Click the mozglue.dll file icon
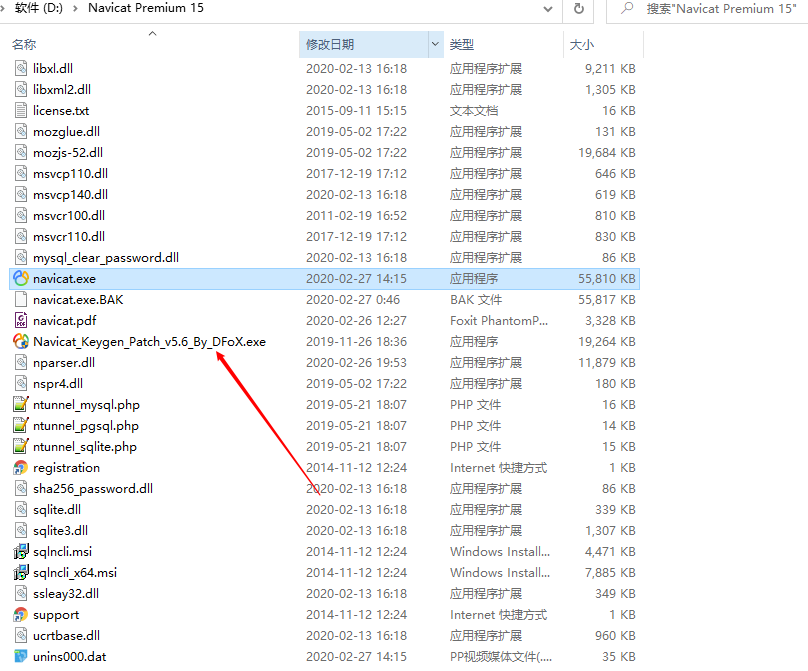 [21, 132]
